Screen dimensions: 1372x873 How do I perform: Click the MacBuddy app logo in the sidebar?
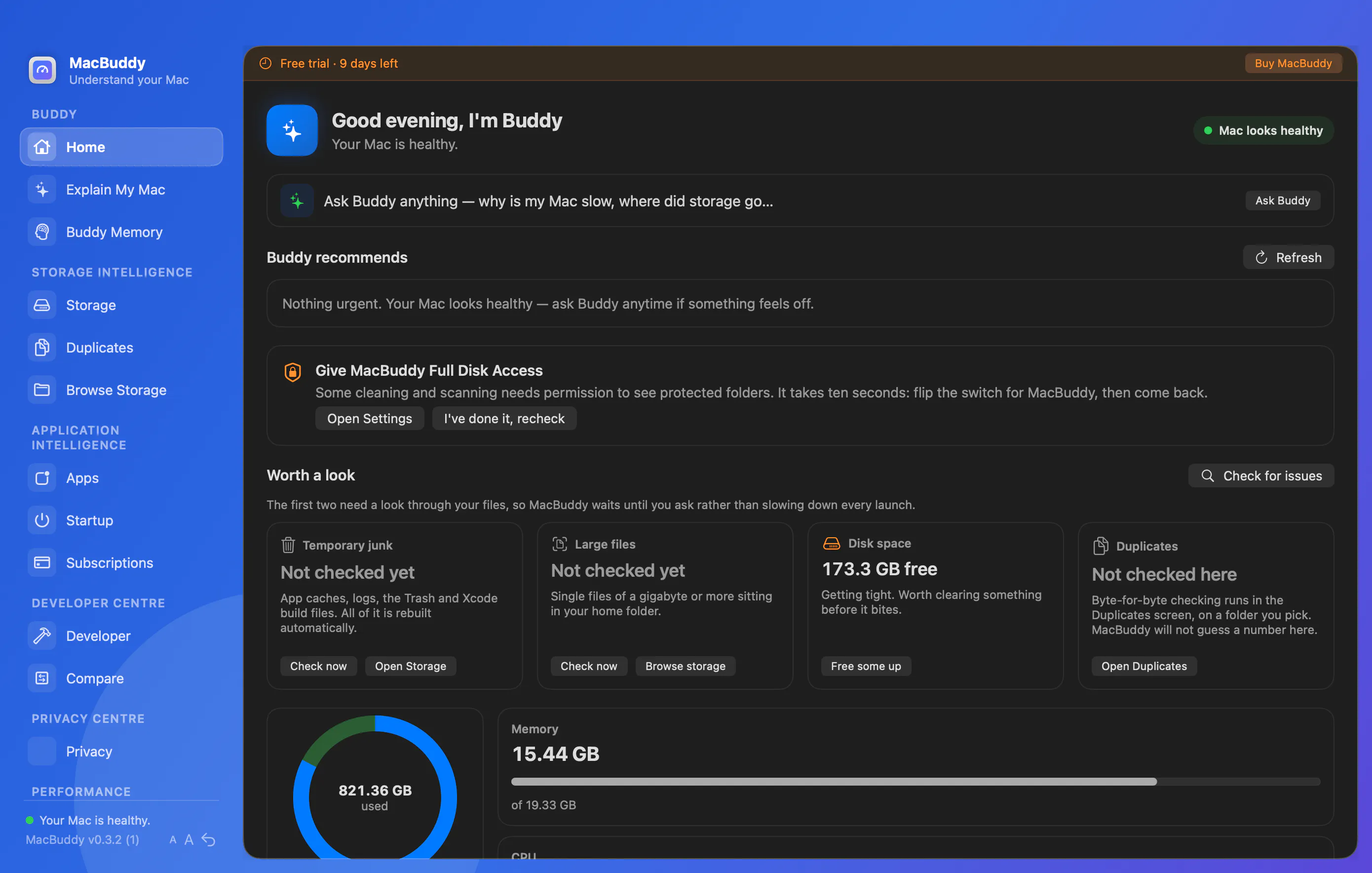(x=42, y=70)
